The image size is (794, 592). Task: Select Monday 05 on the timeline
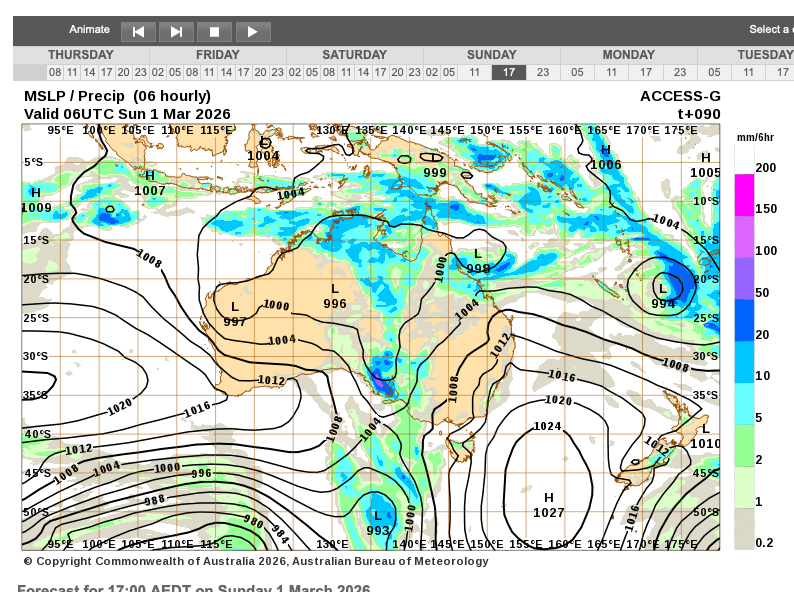[577, 72]
